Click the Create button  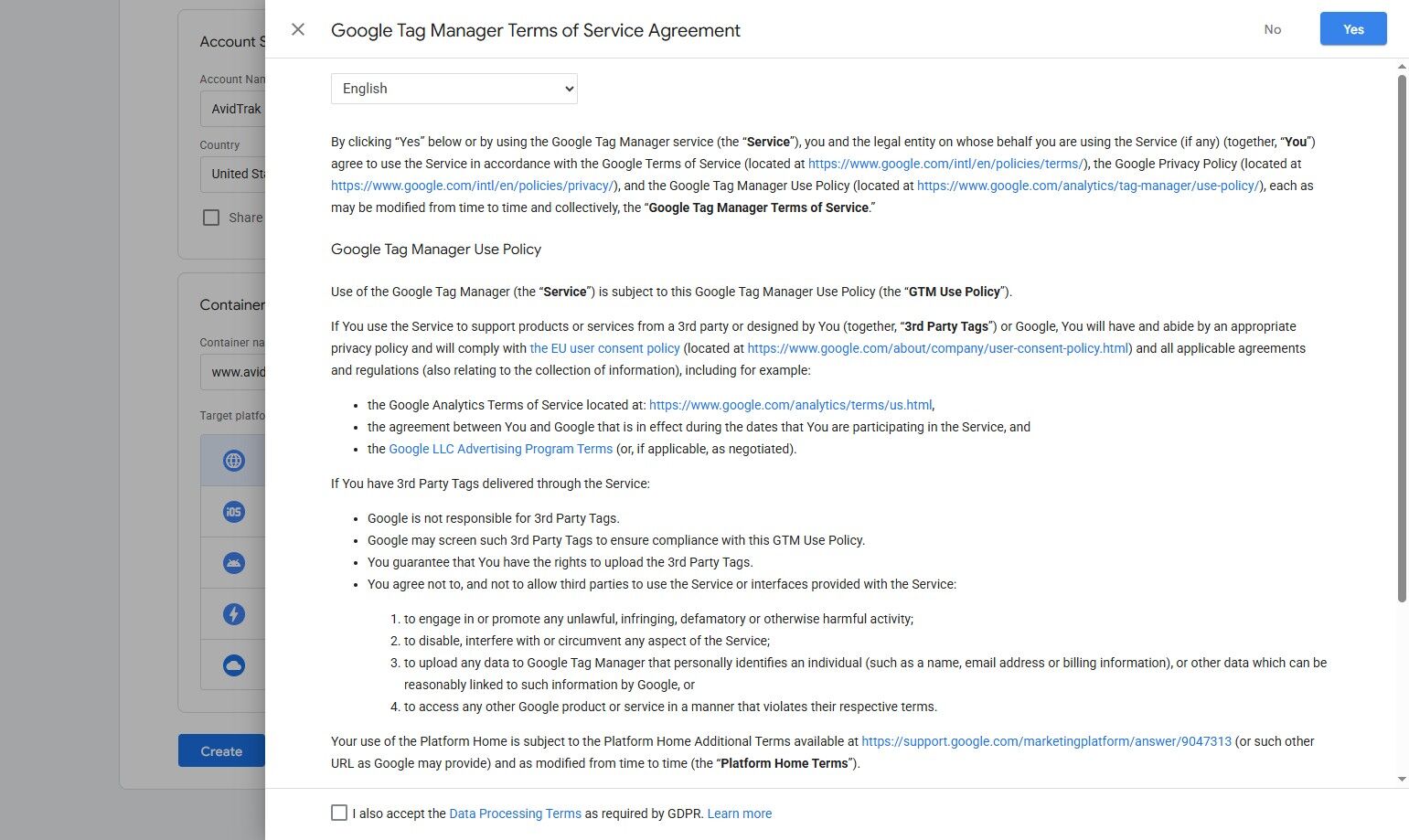tap(220, 750)
